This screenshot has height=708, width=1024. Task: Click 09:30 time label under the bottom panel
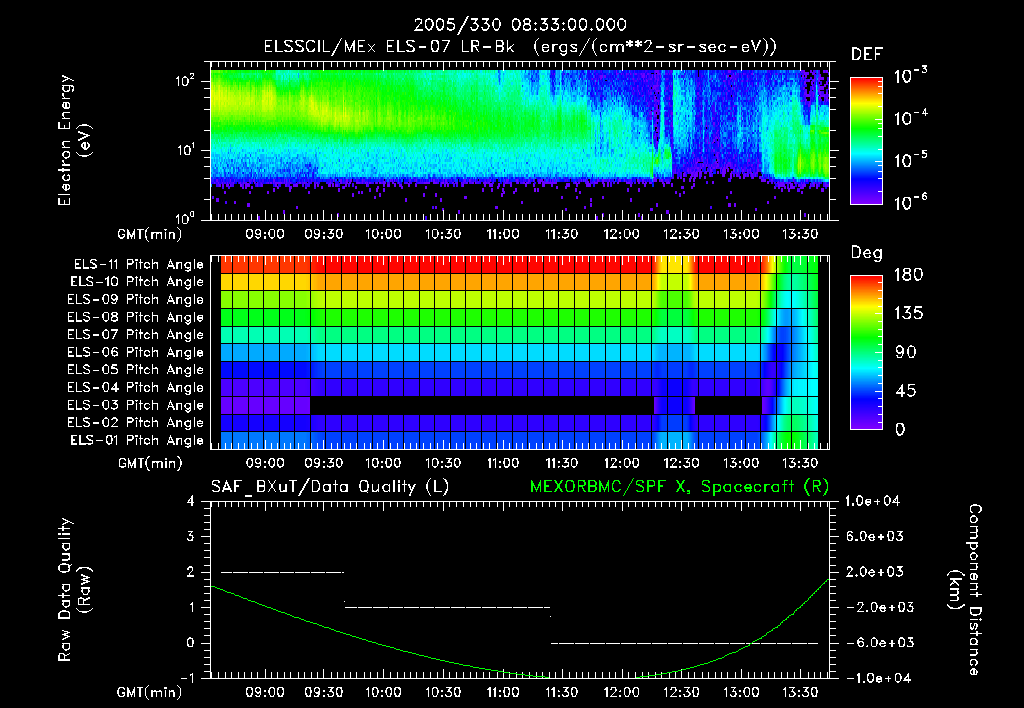coord(324,692)
